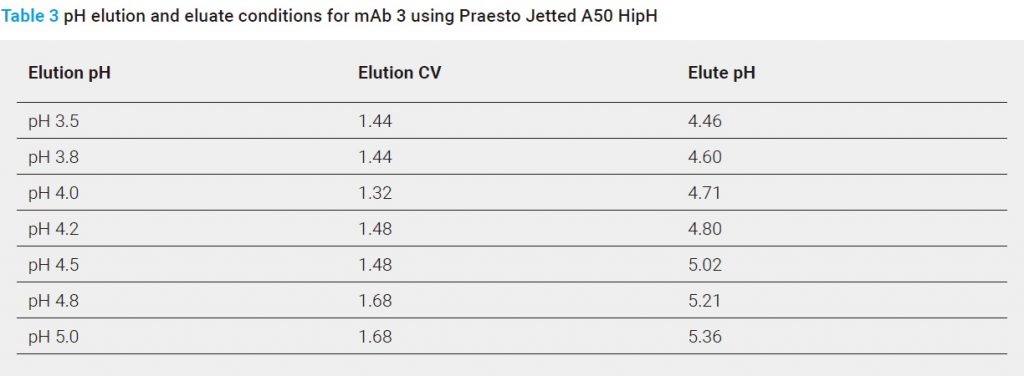Screen dimensions: 1024x376
Task: Click the pH 4.0 row cell
Action: 54,193
